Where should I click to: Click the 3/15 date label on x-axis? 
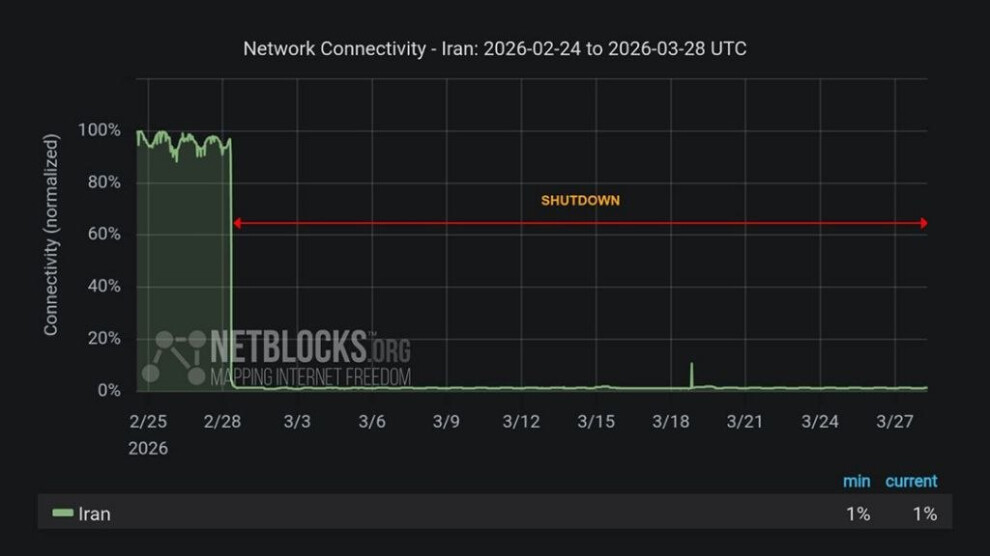pos(596,422)
